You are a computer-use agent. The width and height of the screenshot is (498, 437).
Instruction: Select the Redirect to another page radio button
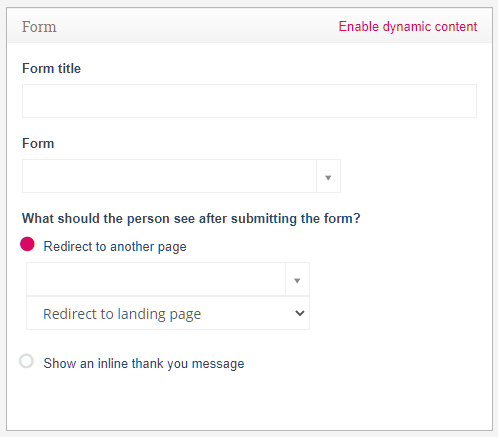27,244
